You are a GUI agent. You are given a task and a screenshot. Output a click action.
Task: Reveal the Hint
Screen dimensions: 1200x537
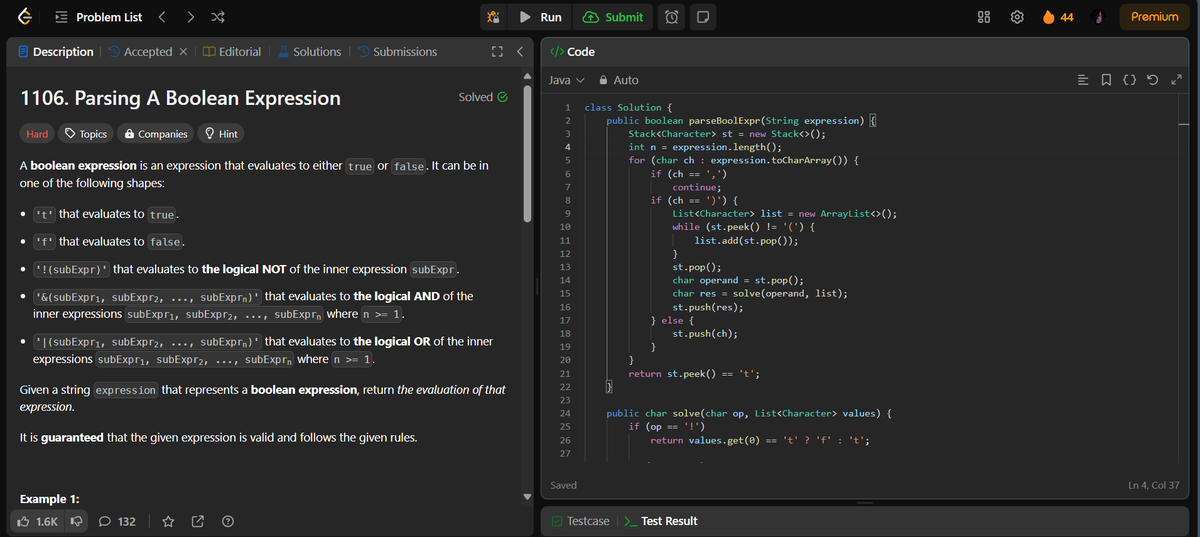click(x=221, y=134)
